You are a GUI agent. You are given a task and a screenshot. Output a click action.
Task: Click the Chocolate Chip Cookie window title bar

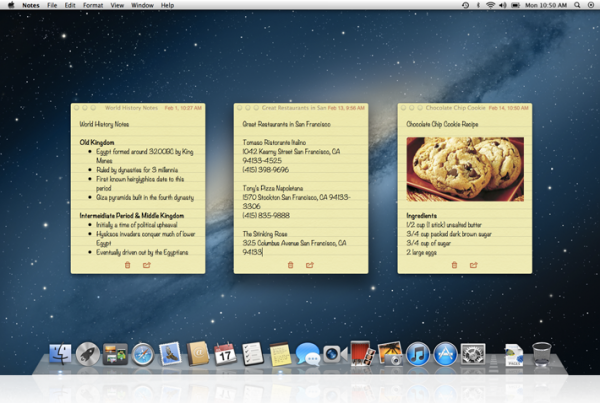465,108
